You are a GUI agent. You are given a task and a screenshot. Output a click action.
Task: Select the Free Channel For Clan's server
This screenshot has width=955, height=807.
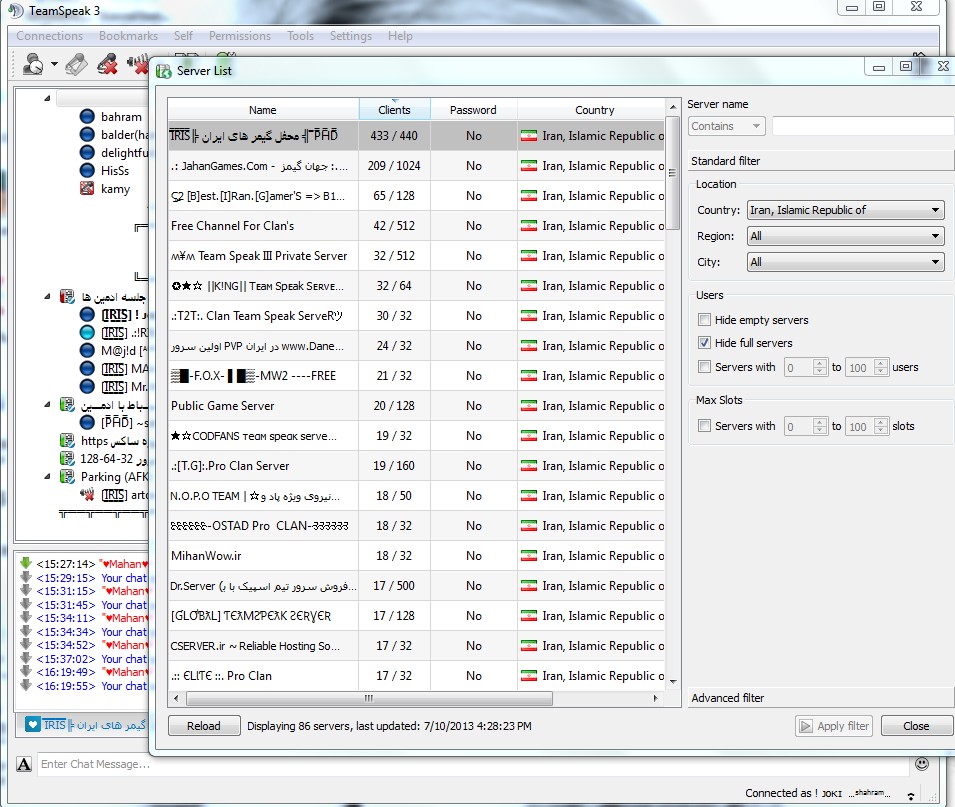[416, 226]
